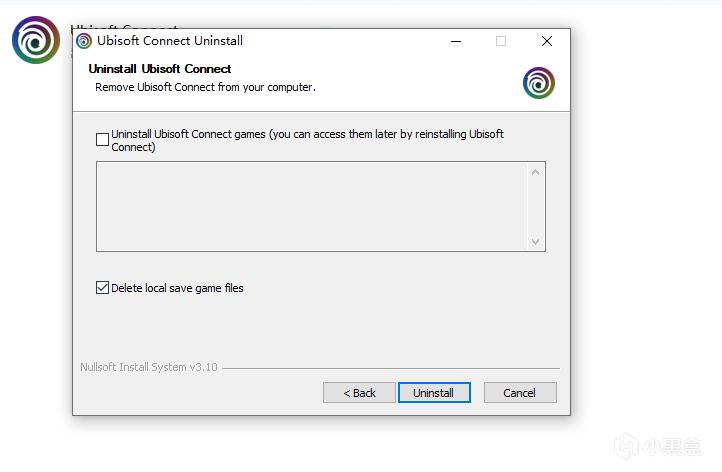
Task: Confirm removal with the Uninstall button
Action: point(434,393)
